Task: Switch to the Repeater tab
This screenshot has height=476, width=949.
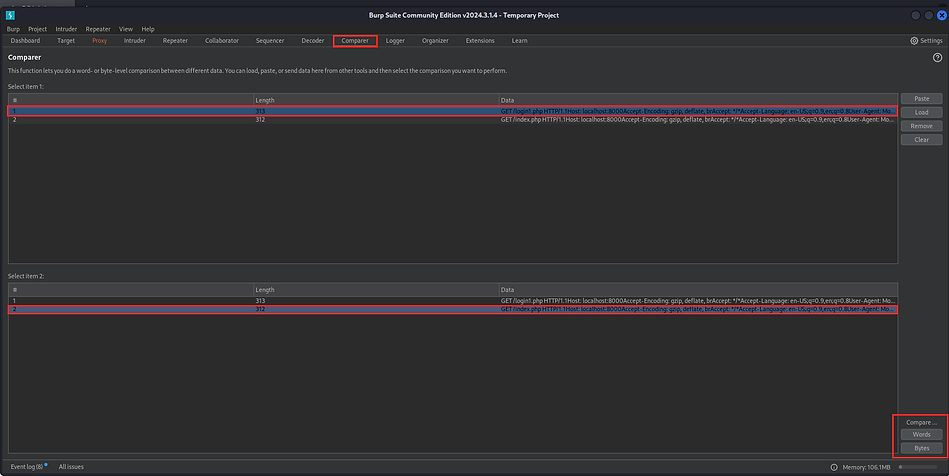Action: pyautogui.click(x=175, y=41)
